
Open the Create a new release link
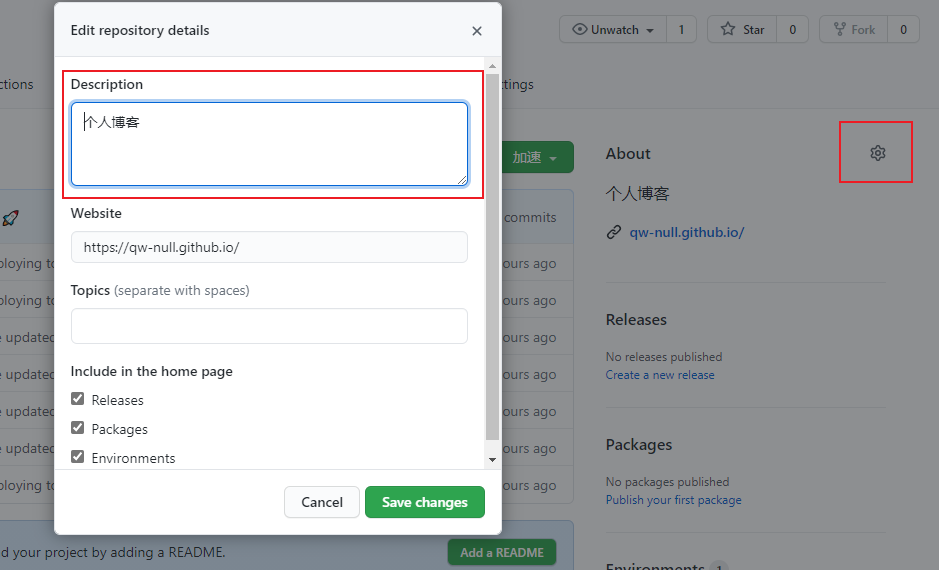(x=660, y=375)
